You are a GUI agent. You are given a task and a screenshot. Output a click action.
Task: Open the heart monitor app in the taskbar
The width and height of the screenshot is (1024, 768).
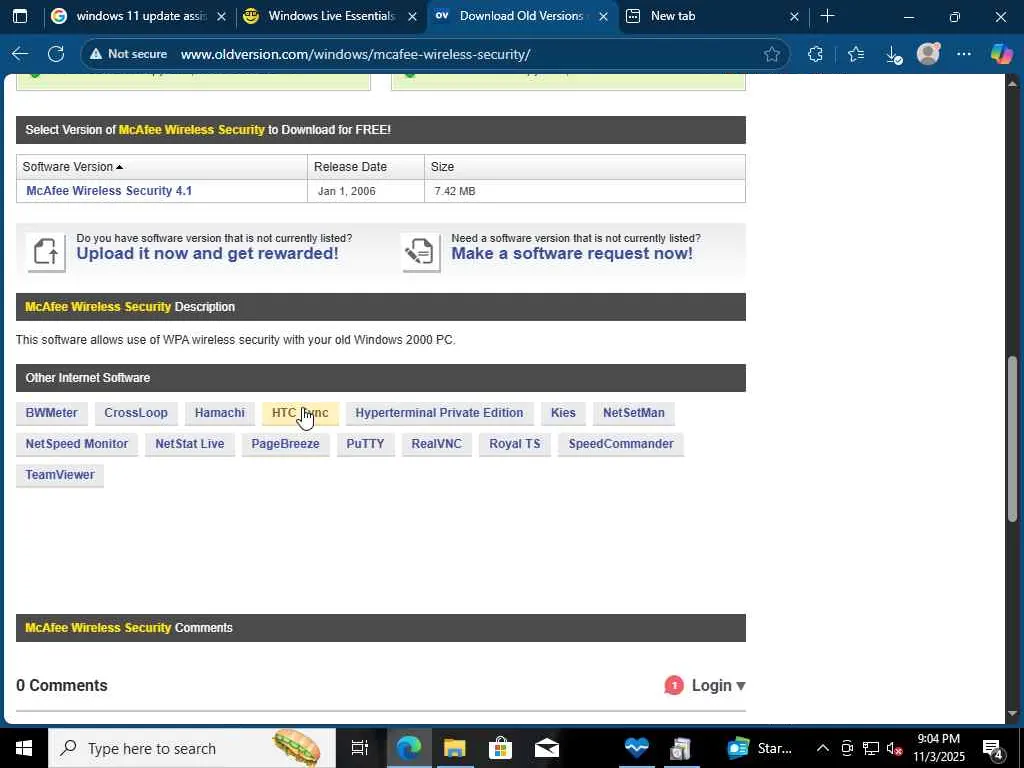click(x=635, y=748)
